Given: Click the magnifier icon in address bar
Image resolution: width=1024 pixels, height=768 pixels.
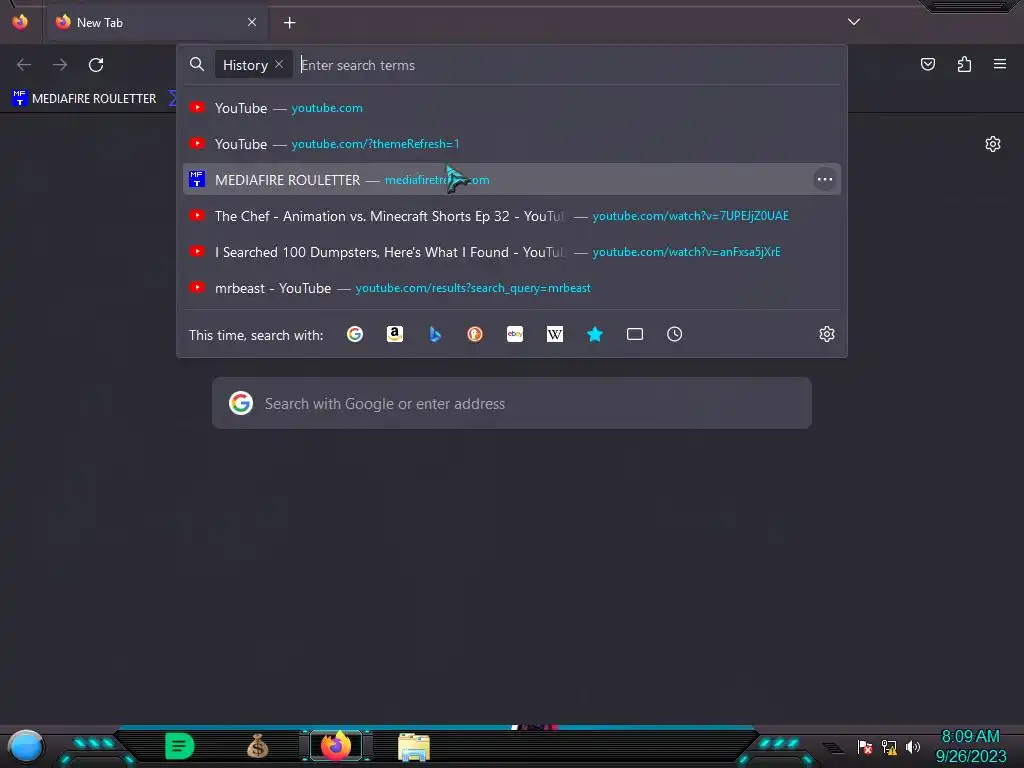Looking at the screenshot, I should coord(197,64).
